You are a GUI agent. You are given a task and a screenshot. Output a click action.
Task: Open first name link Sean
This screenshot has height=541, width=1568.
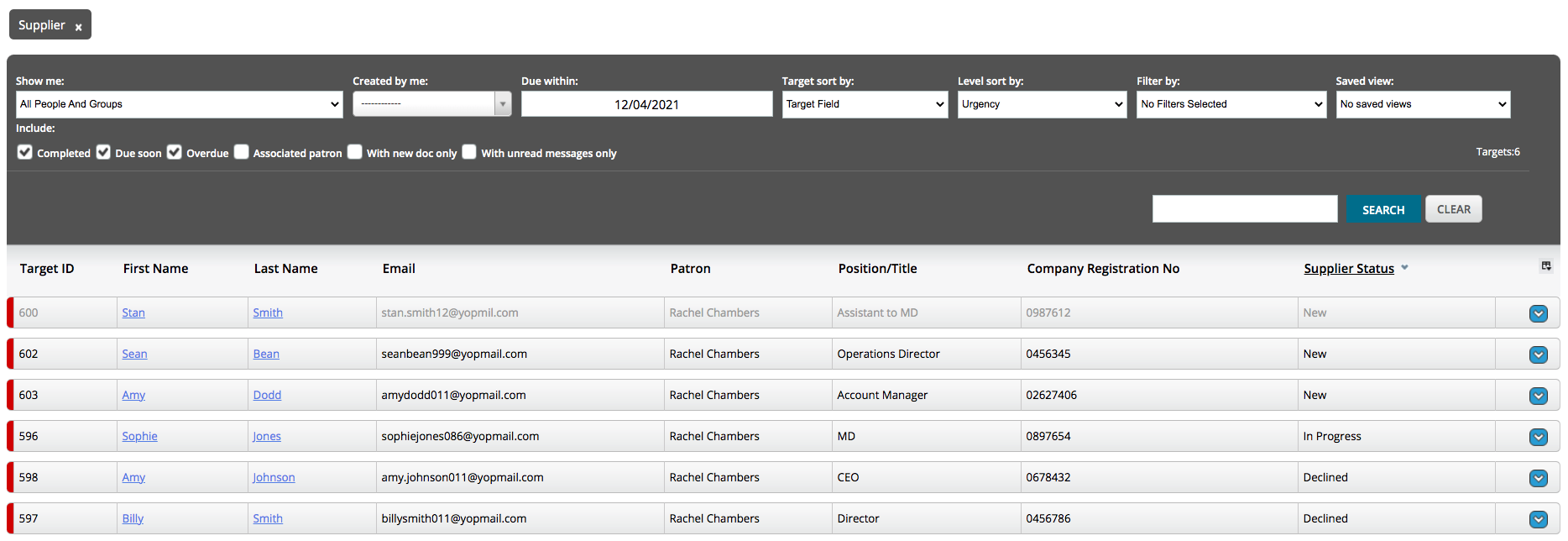click(x=134, y=354)
